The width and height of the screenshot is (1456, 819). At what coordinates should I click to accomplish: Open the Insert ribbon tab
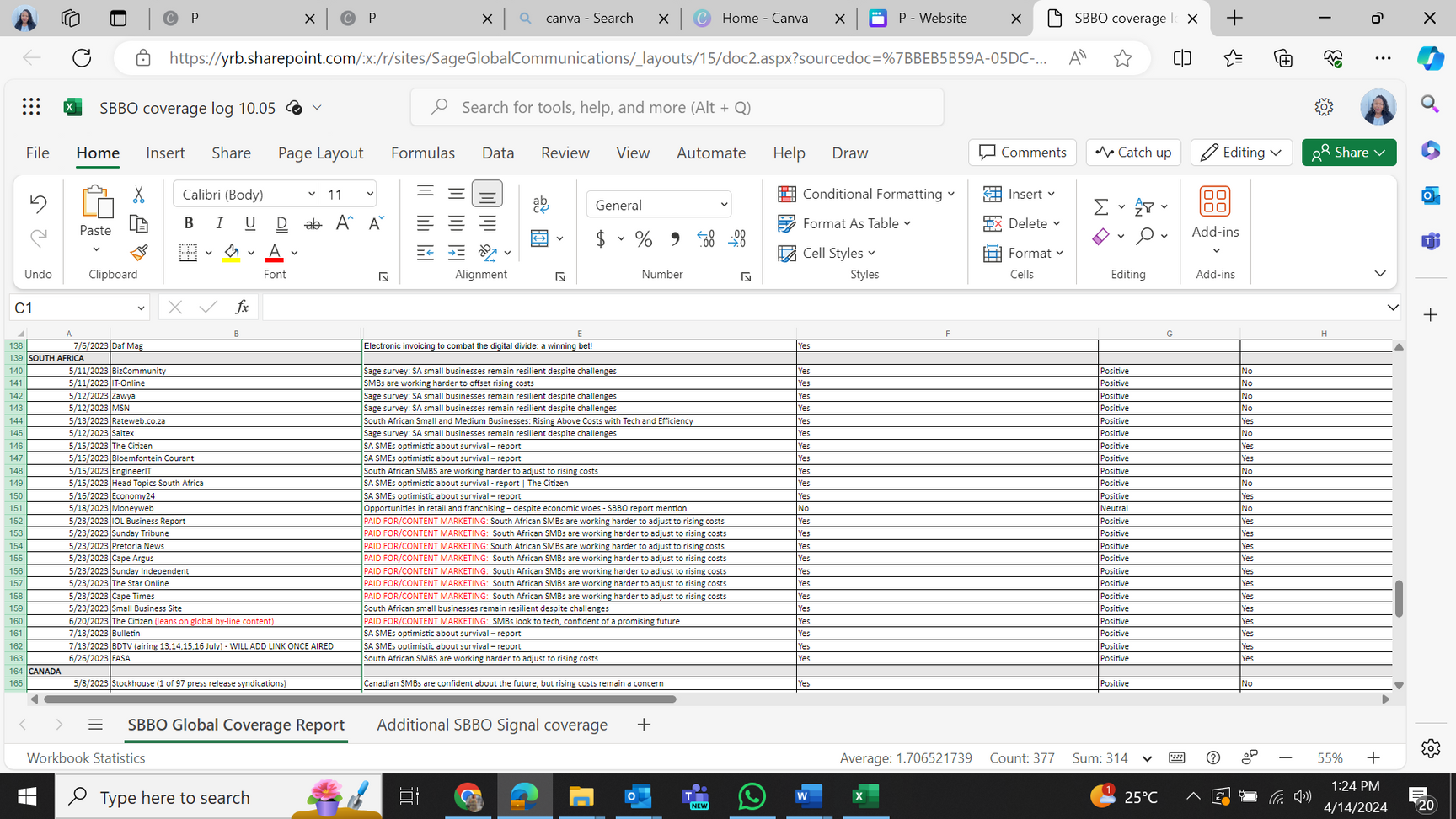click(165, 153)
